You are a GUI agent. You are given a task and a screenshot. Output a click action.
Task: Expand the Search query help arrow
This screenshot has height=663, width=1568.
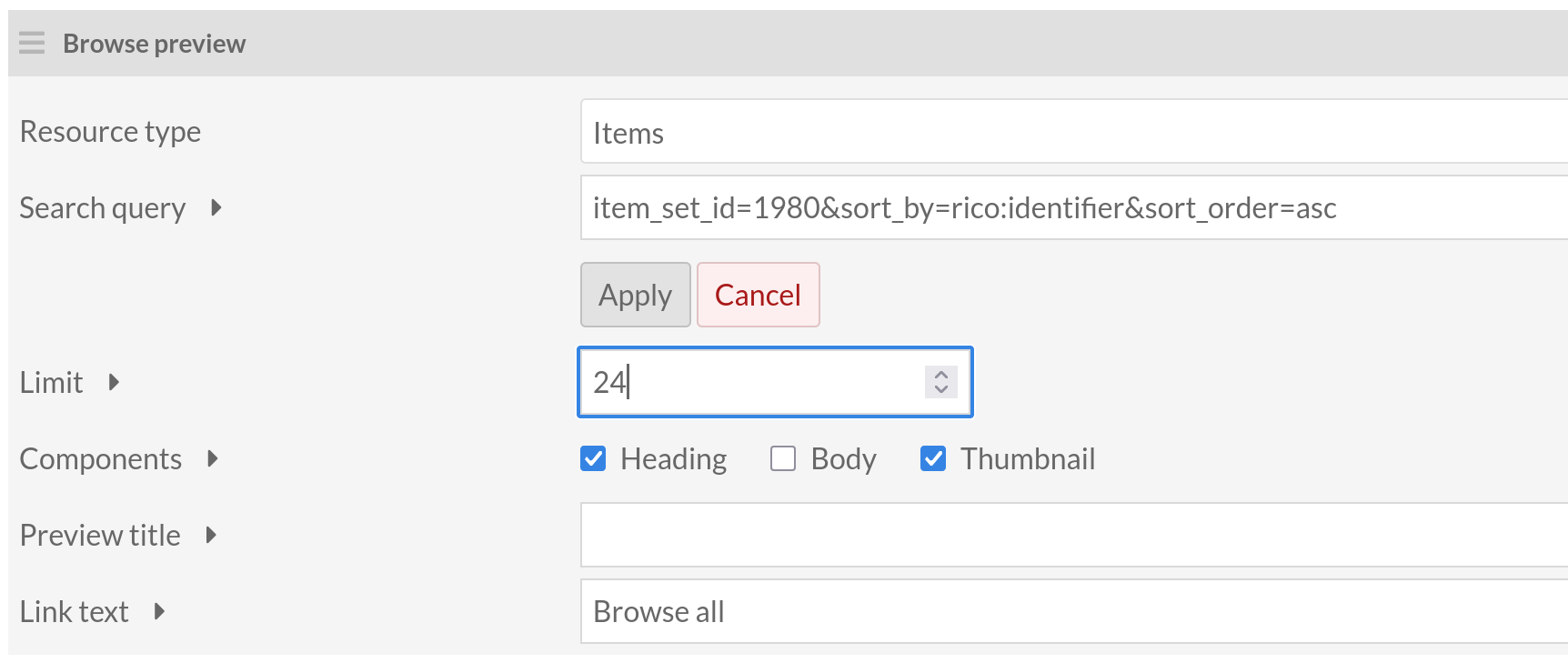tap(216, 207)
